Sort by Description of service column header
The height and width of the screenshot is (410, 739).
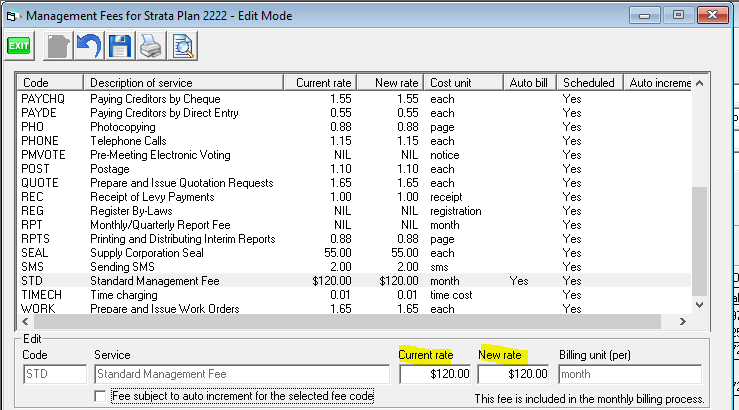[183, 82]
